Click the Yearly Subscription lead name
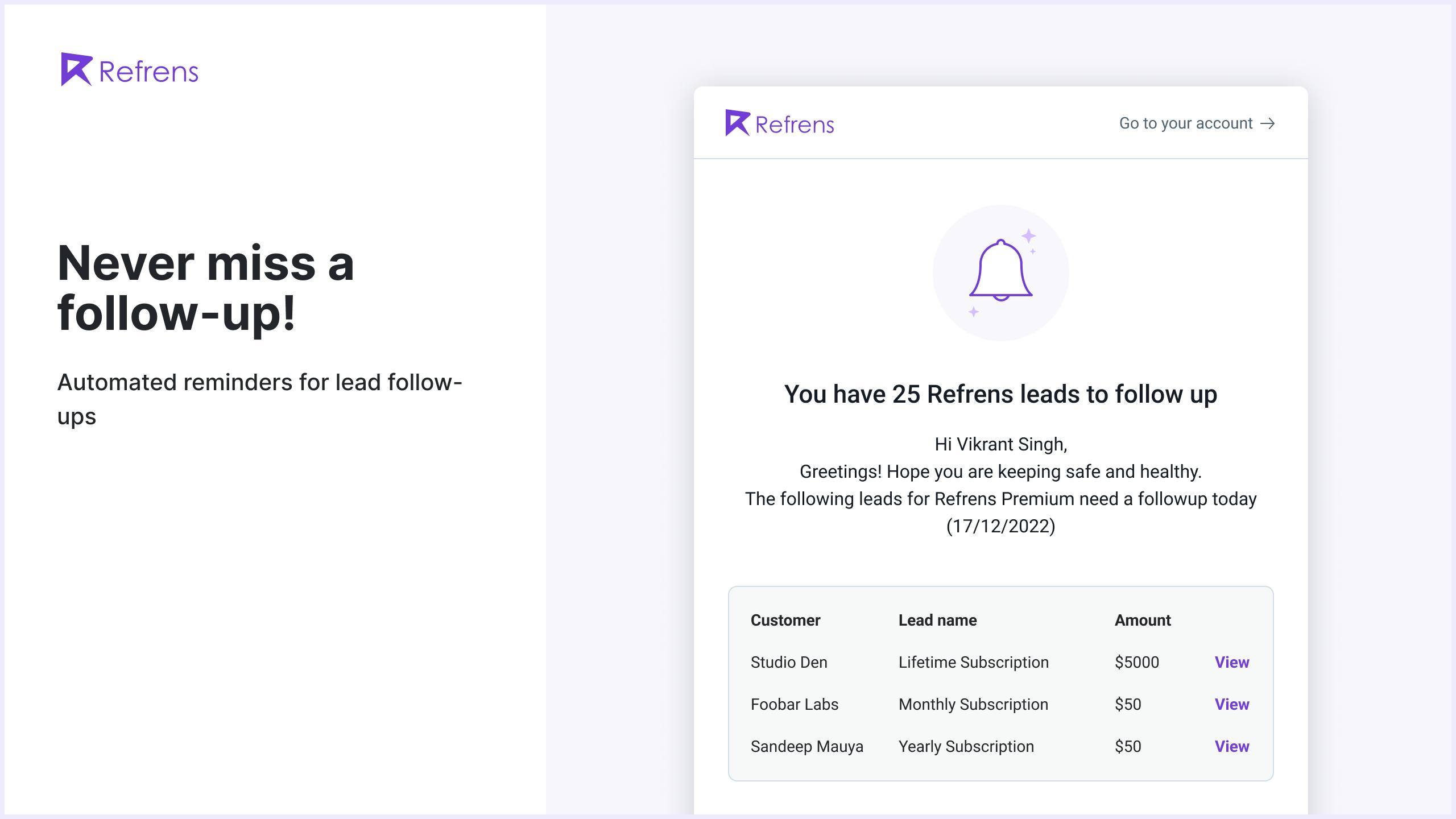 click(x=966, y=746)
